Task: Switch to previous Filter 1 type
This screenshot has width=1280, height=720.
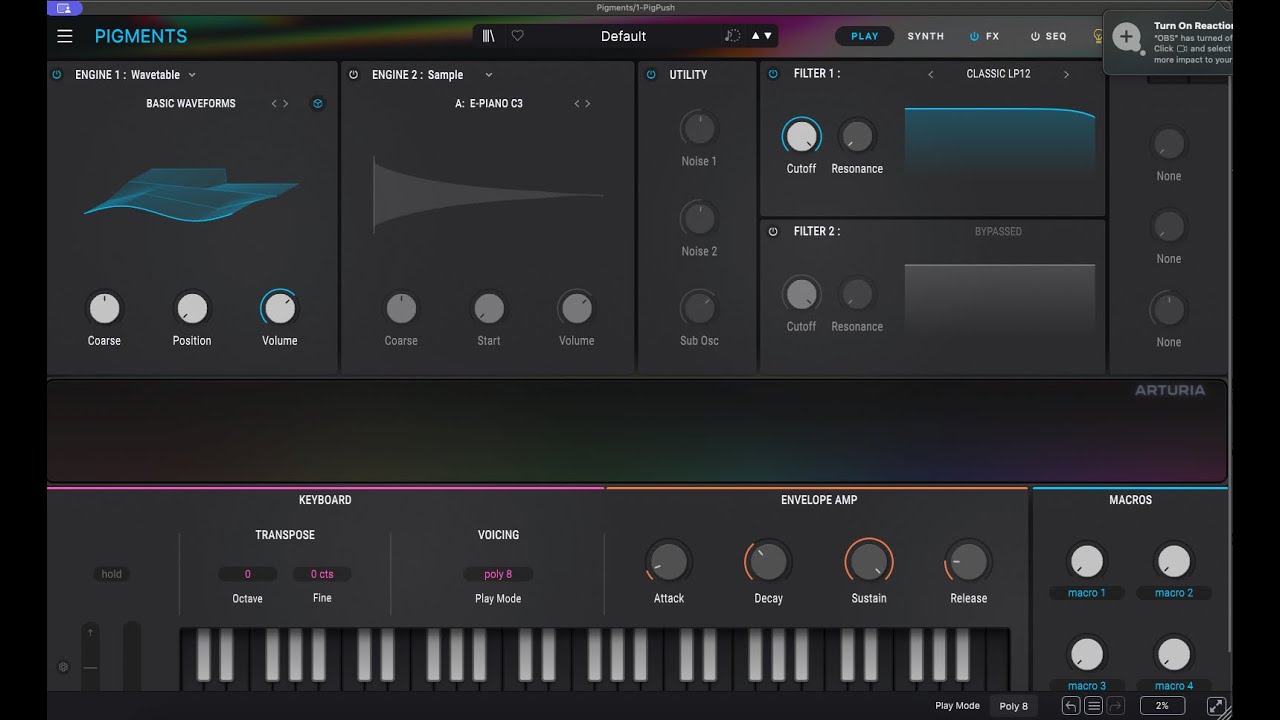Action: point(931,74)
